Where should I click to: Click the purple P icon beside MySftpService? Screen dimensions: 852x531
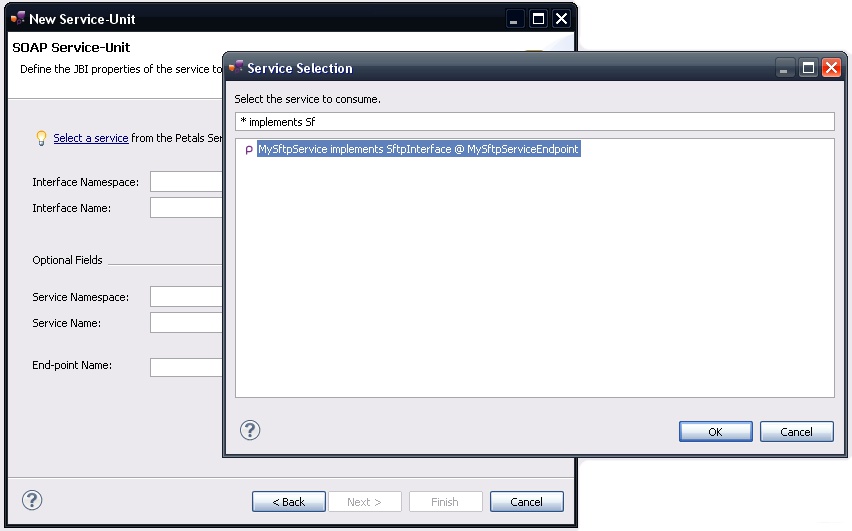click(x=248, y=150)
